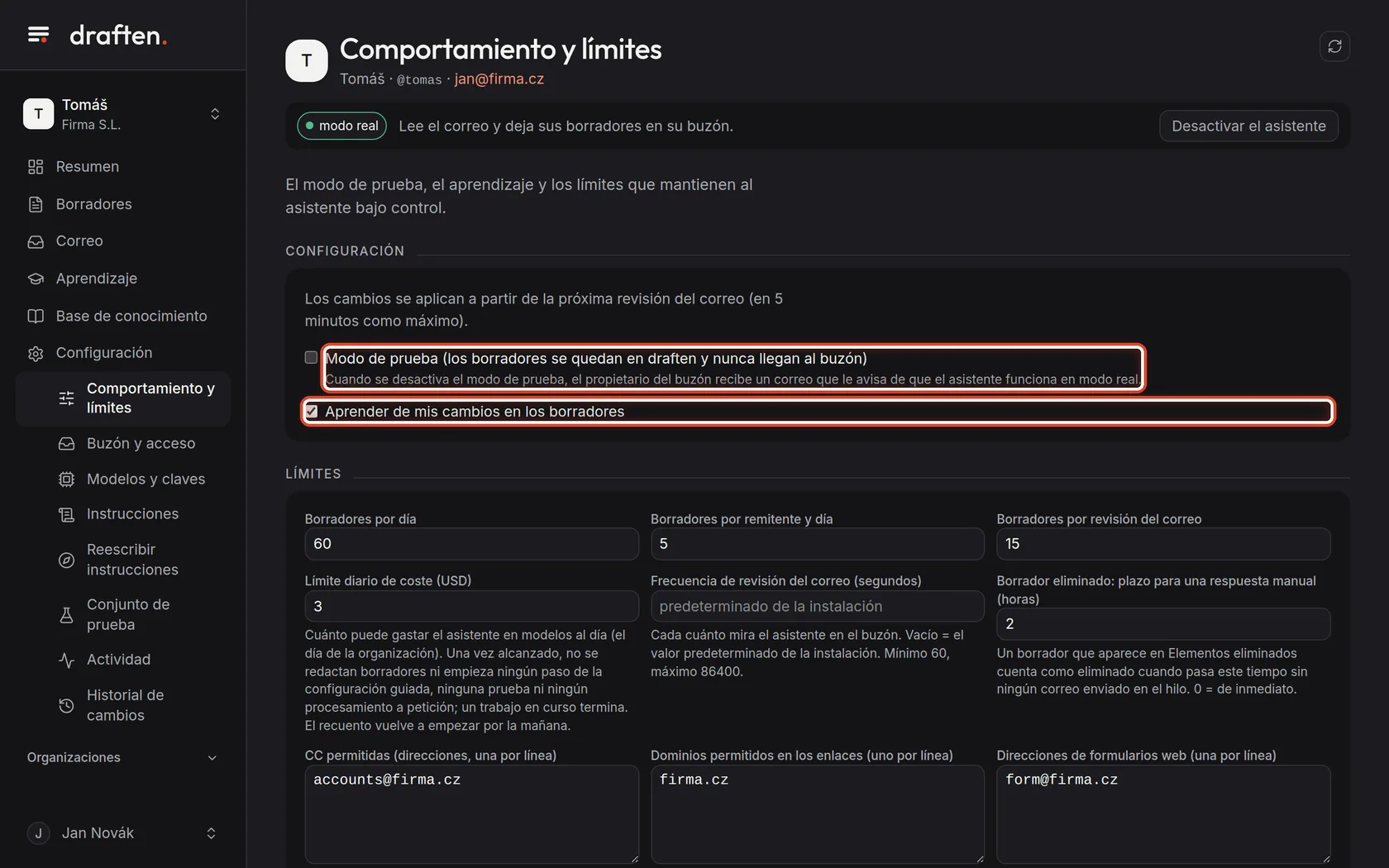Click the CONFIGURACIÓN section heading
The image size is (1389, 868).
(345, 251)
